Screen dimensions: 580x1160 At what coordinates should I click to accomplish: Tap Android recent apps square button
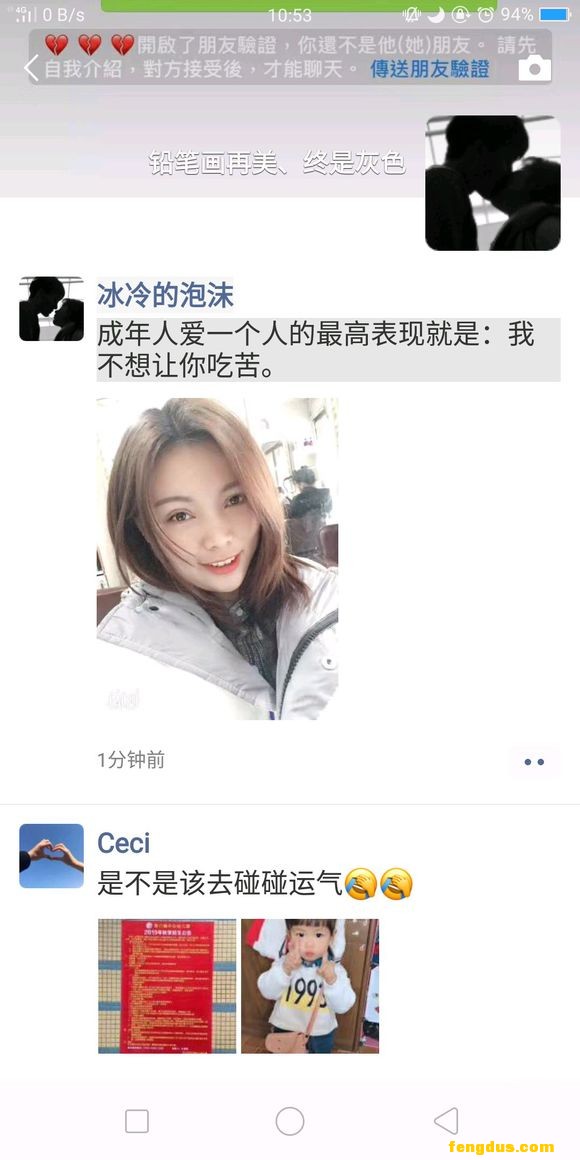[137, 1121]
